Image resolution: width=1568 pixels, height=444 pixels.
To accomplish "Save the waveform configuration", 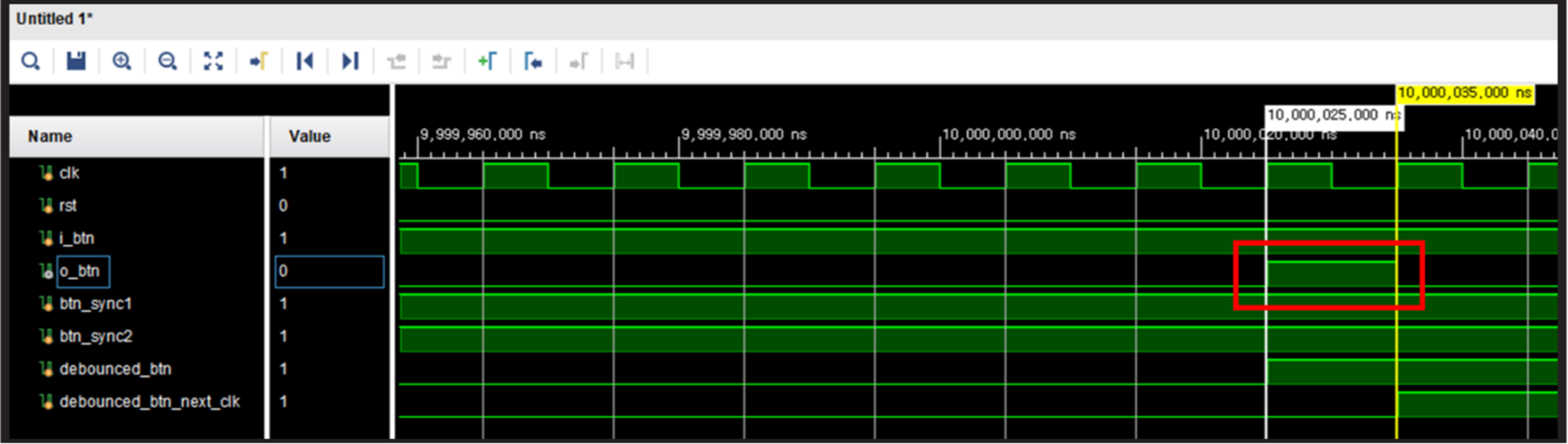I will (x=76, y=61).
